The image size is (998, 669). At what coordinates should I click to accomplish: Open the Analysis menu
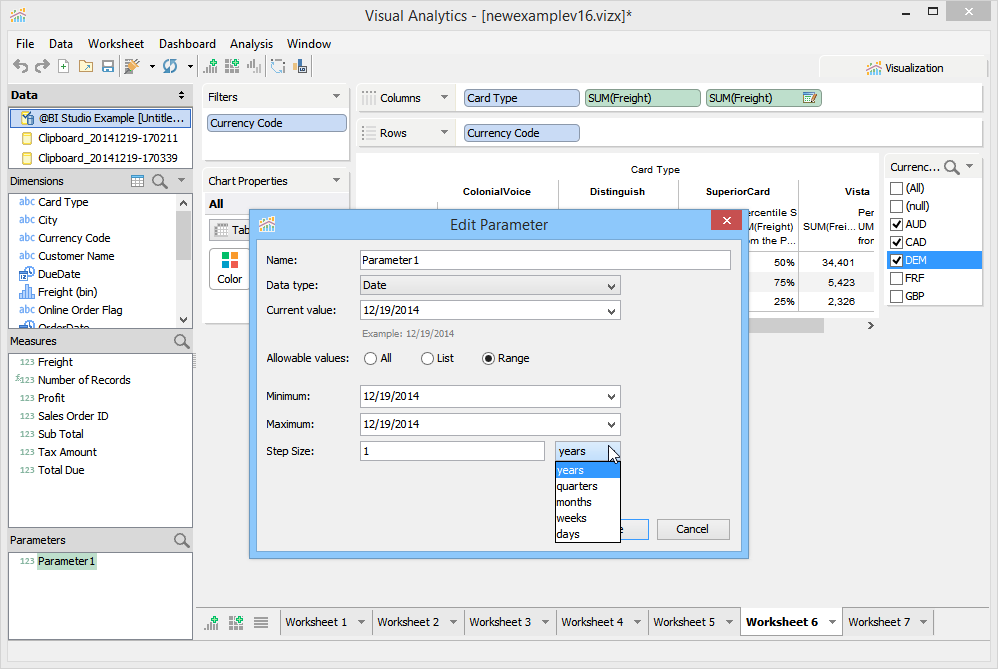251,44
